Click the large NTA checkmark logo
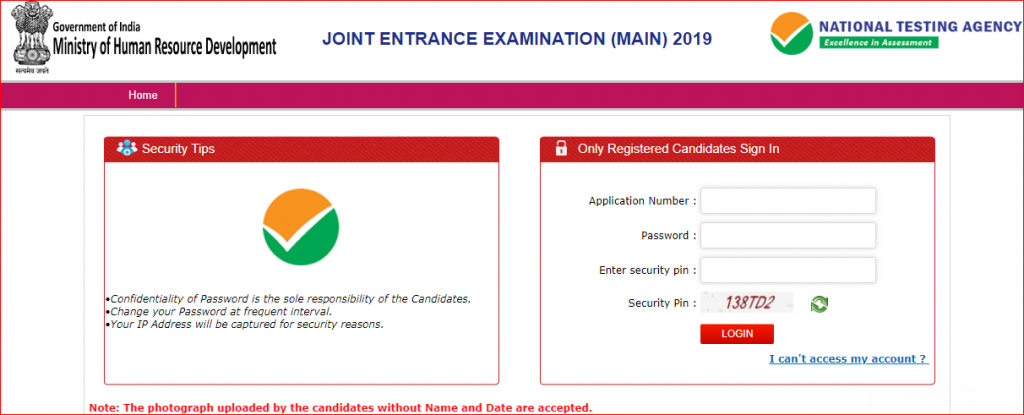 (x=300, y=227)
